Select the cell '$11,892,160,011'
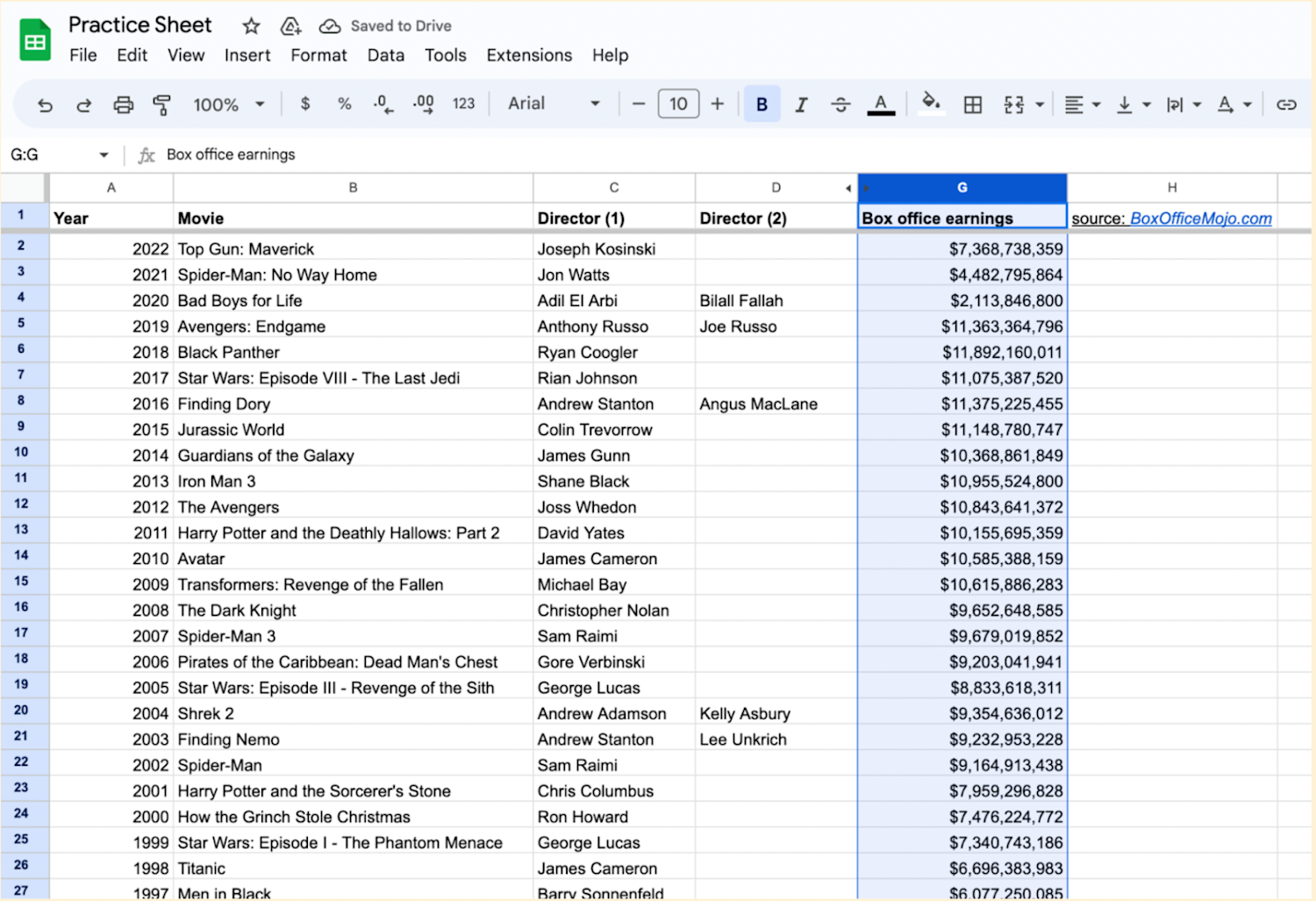 [x=962, y=353]
